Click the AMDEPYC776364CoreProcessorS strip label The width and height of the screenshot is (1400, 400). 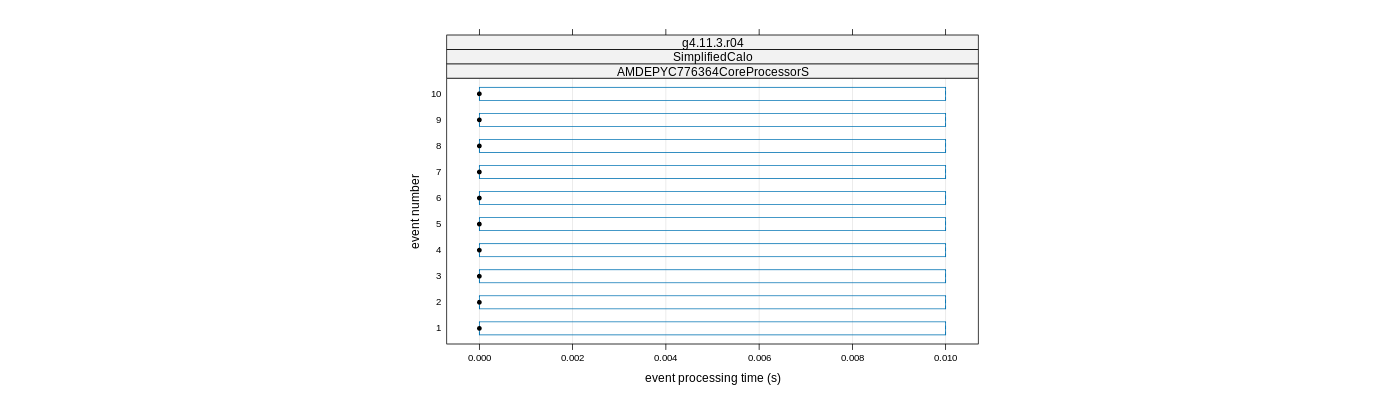(712, 72)
